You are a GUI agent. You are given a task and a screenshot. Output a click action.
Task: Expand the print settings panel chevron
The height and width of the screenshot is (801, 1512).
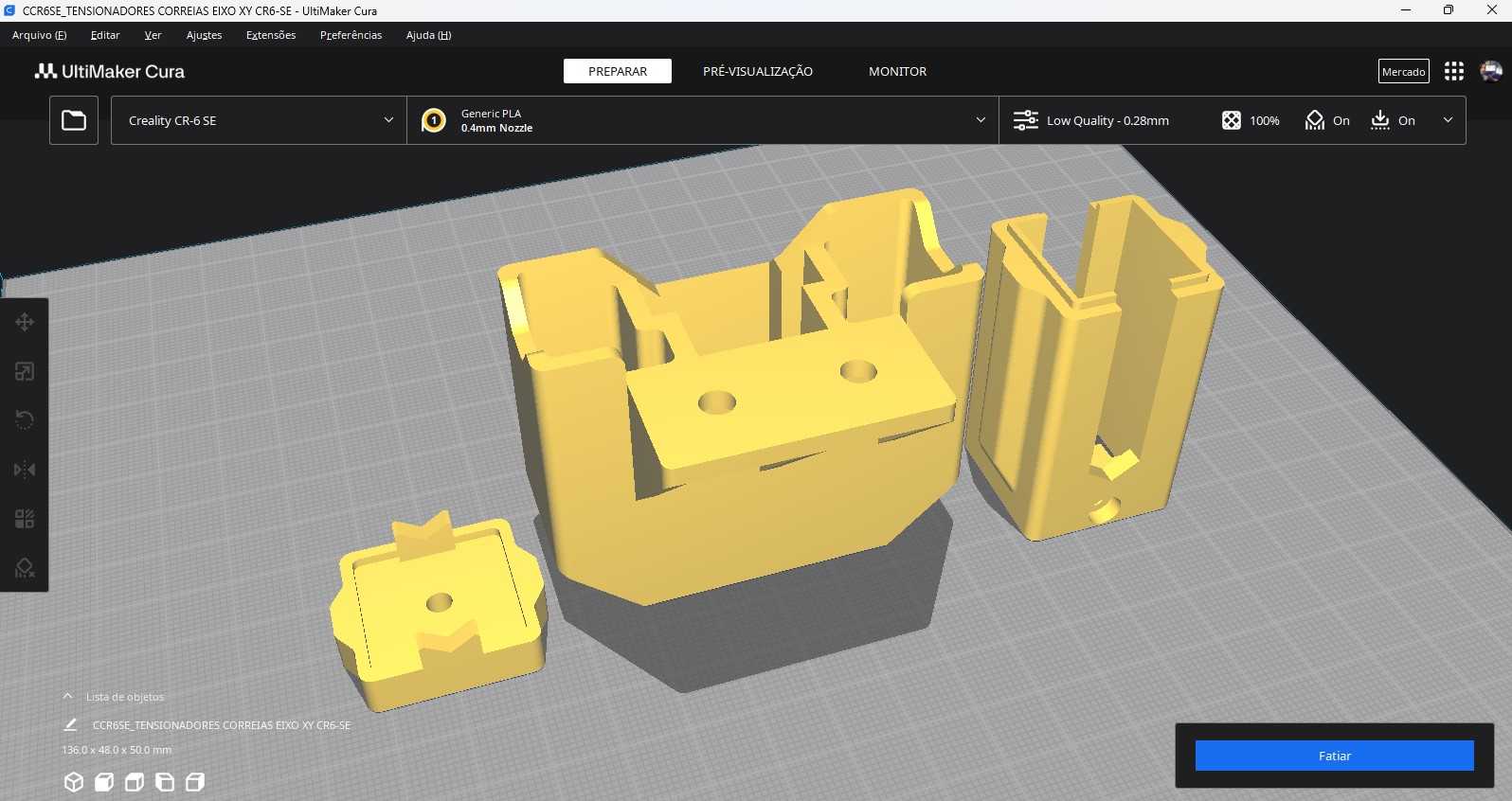tap(1448, 120)
